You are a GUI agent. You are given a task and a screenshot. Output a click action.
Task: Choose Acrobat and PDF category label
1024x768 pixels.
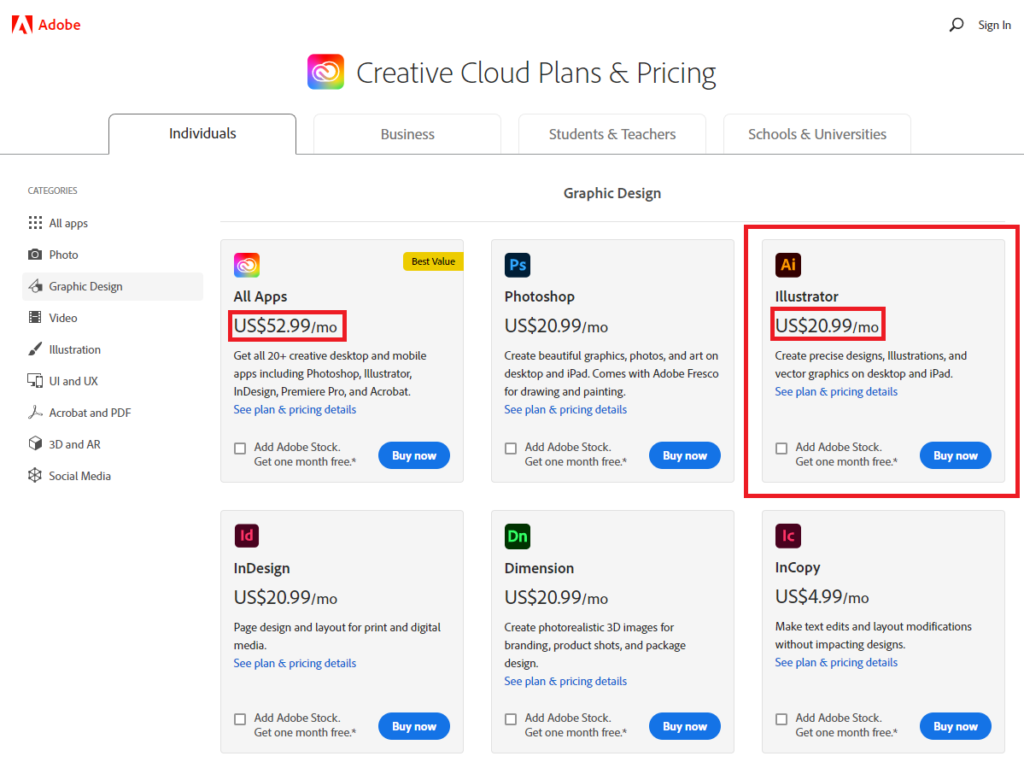(x=89, y=413)
